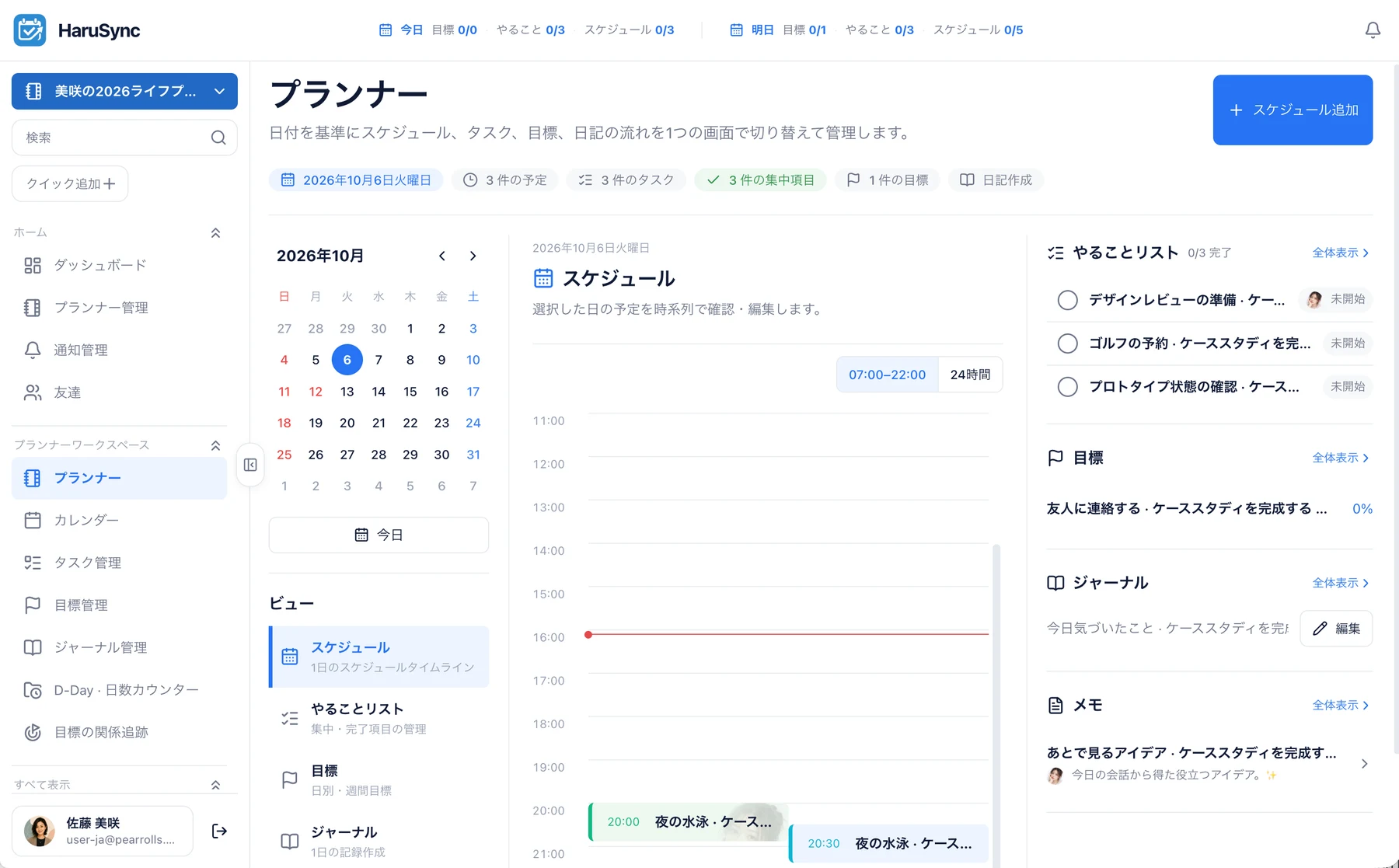Viewport: 1399px width, 868px height.
Task: Select プランナー in workspace sidebar
Action: click(x=119, y=478)
